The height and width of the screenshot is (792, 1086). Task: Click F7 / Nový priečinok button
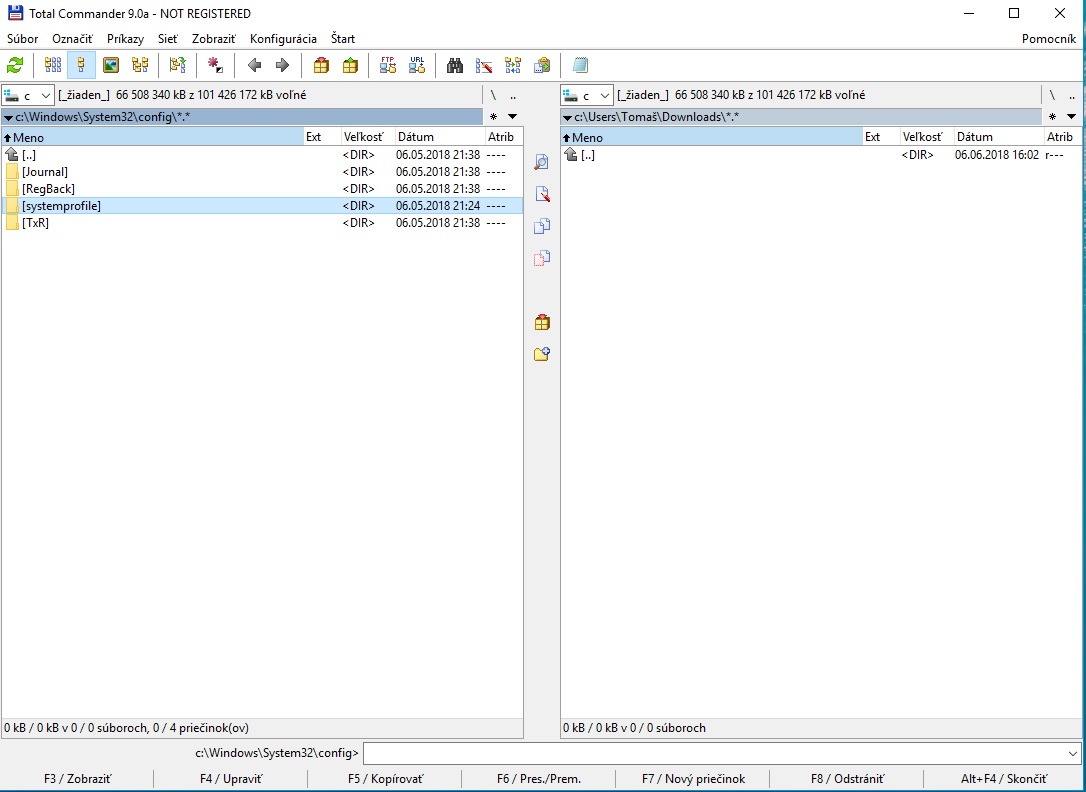[x=693, y=779]
